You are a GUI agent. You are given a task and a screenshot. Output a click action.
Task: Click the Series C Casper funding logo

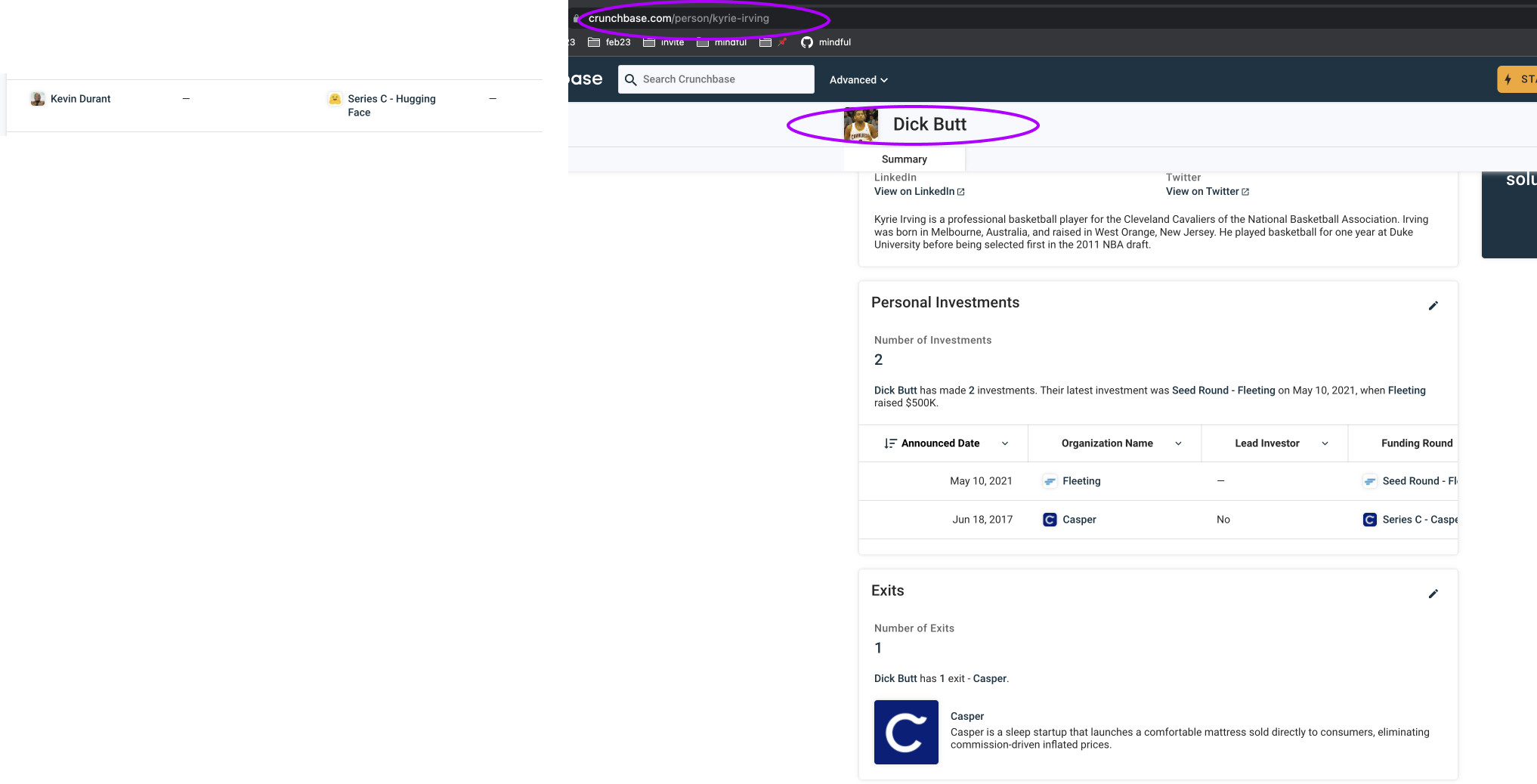pos(1369,520)
